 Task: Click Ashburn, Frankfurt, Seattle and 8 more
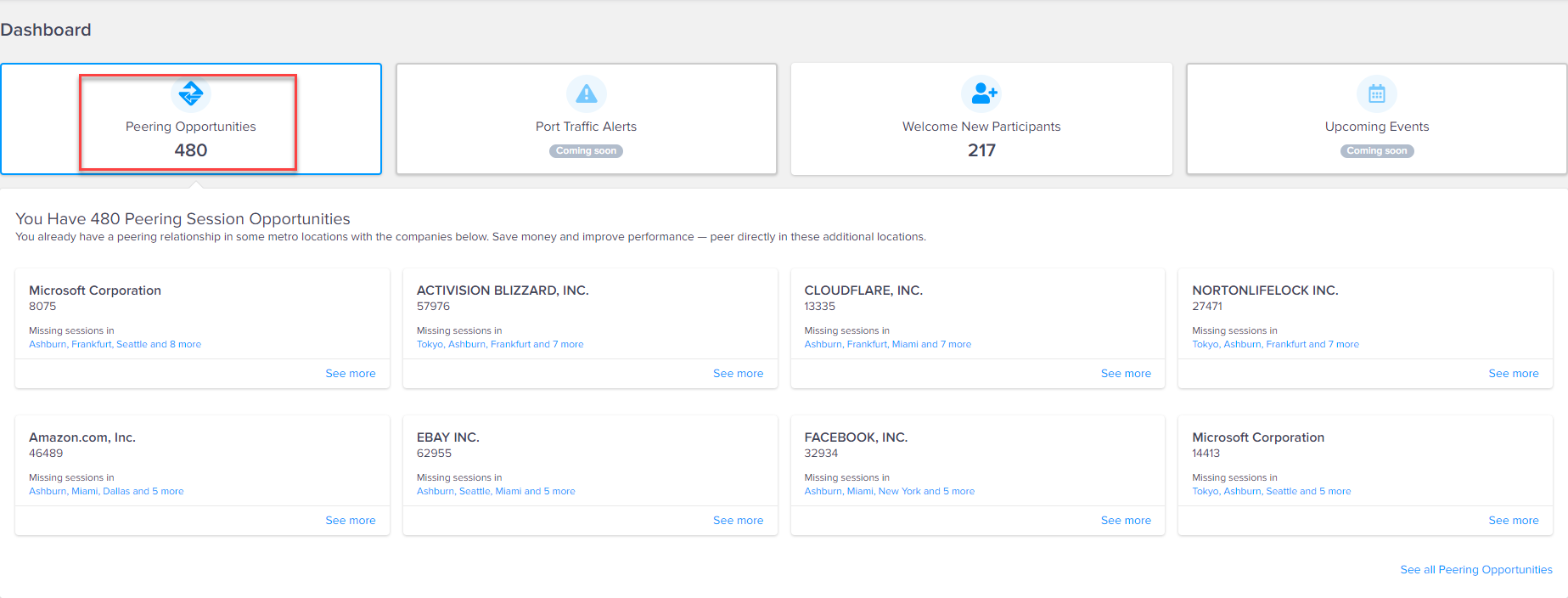pyautogui.click(x=115, y=345)
